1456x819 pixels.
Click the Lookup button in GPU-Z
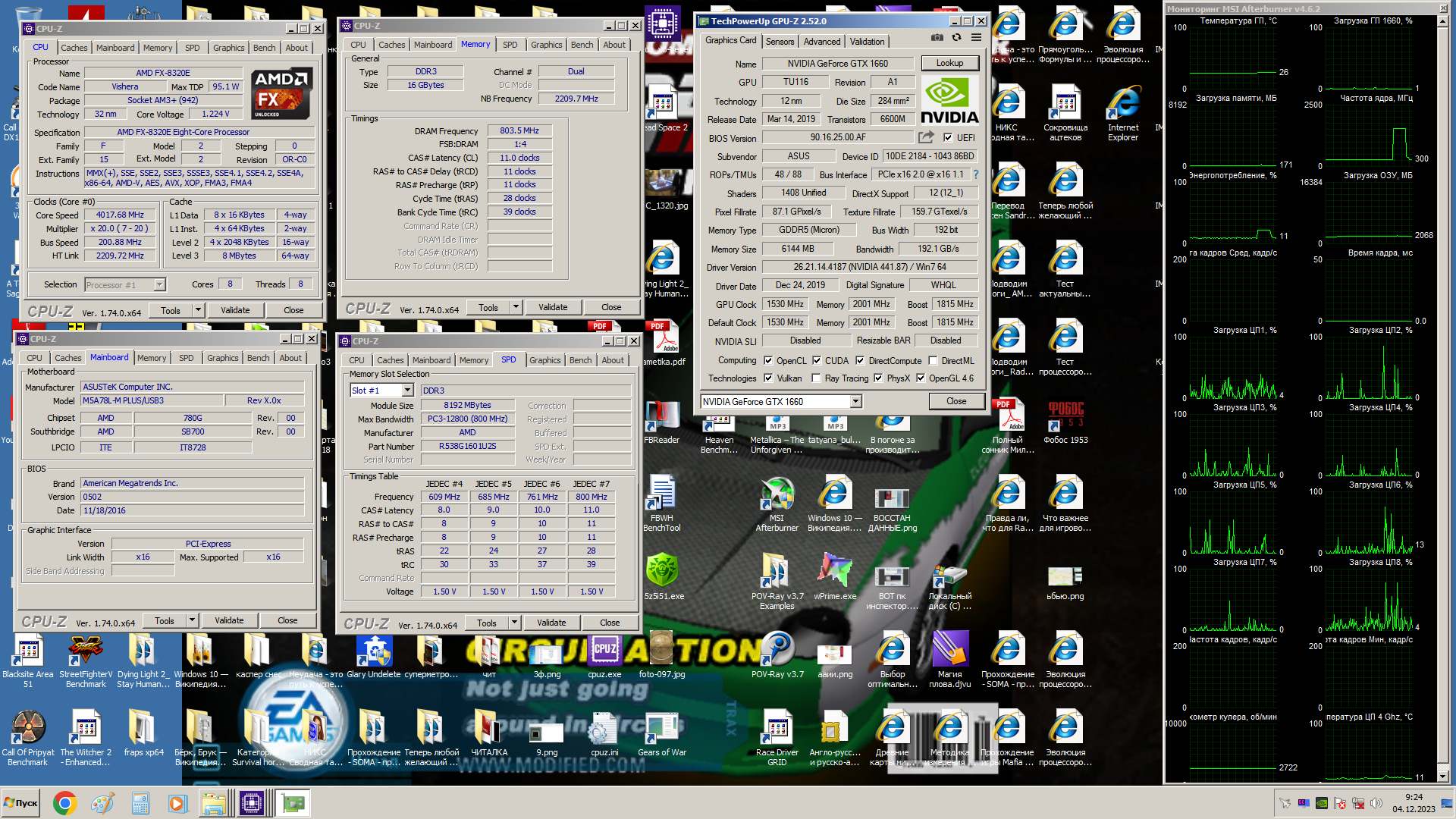coord(949,63)
